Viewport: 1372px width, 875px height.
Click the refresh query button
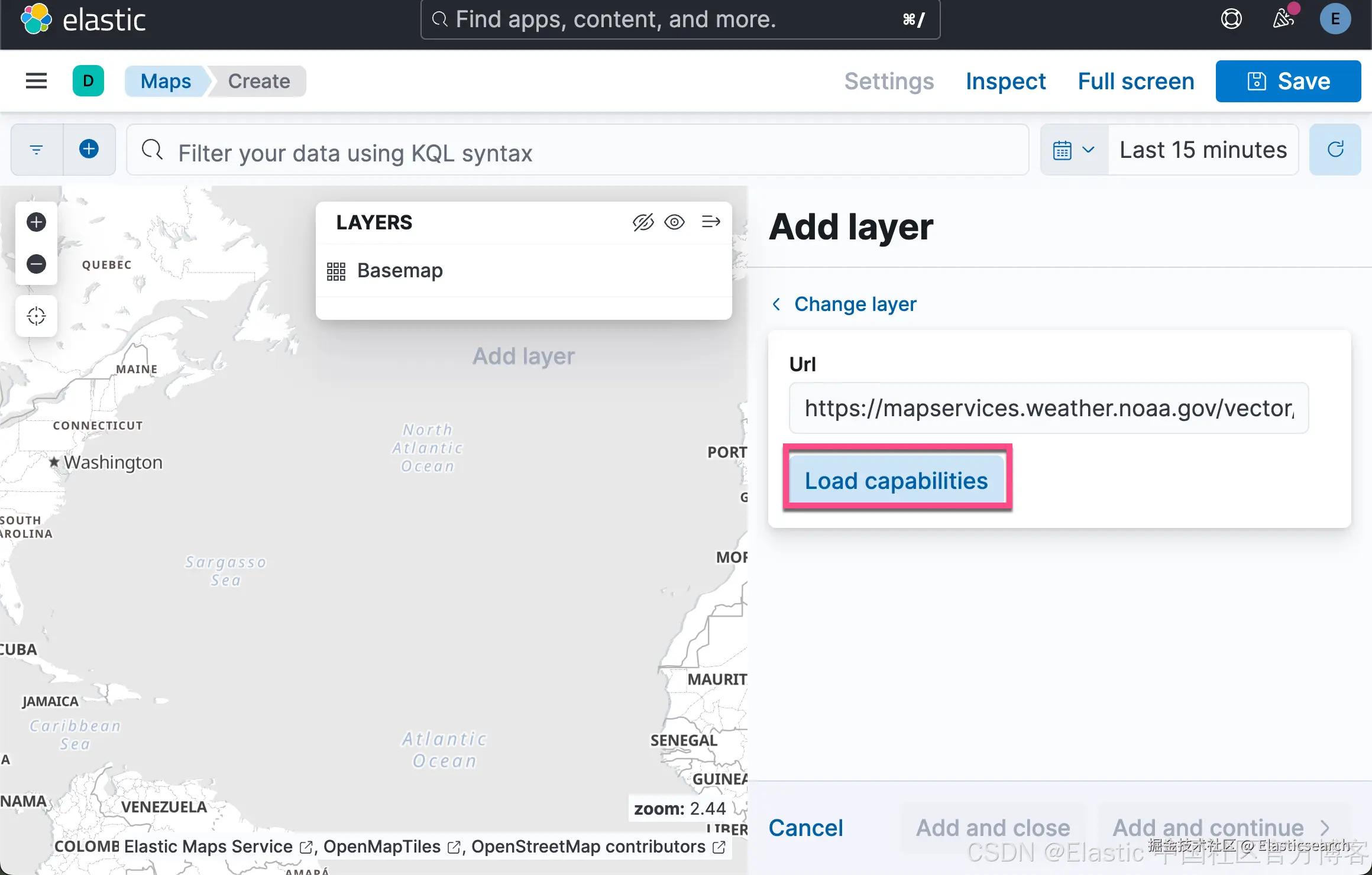pos(1335,150)
